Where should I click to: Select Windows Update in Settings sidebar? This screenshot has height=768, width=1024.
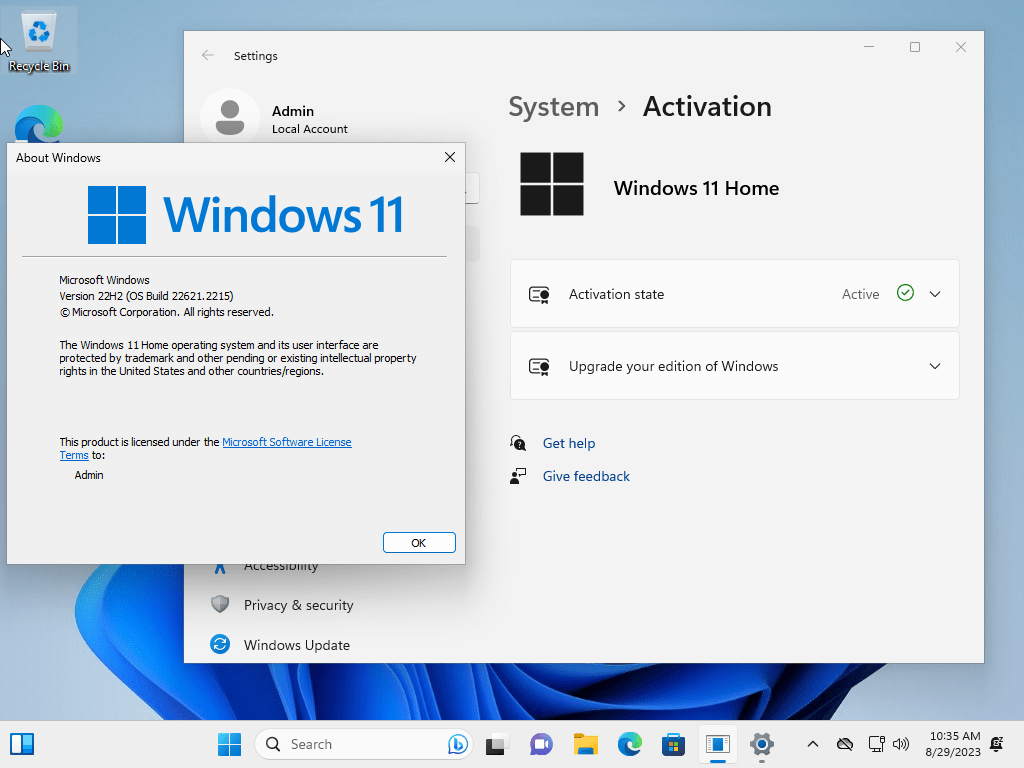[296, 645]
